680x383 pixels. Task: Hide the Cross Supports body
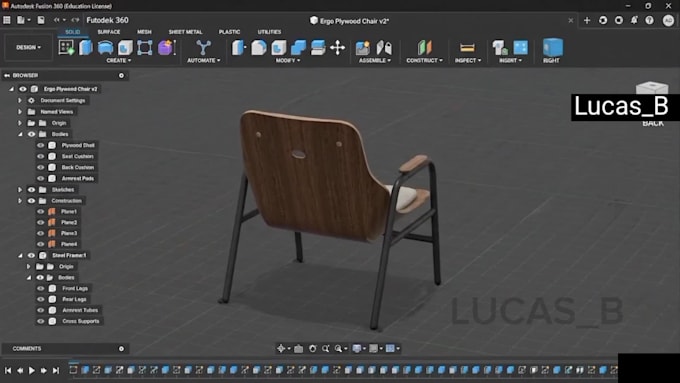point(41,321)
